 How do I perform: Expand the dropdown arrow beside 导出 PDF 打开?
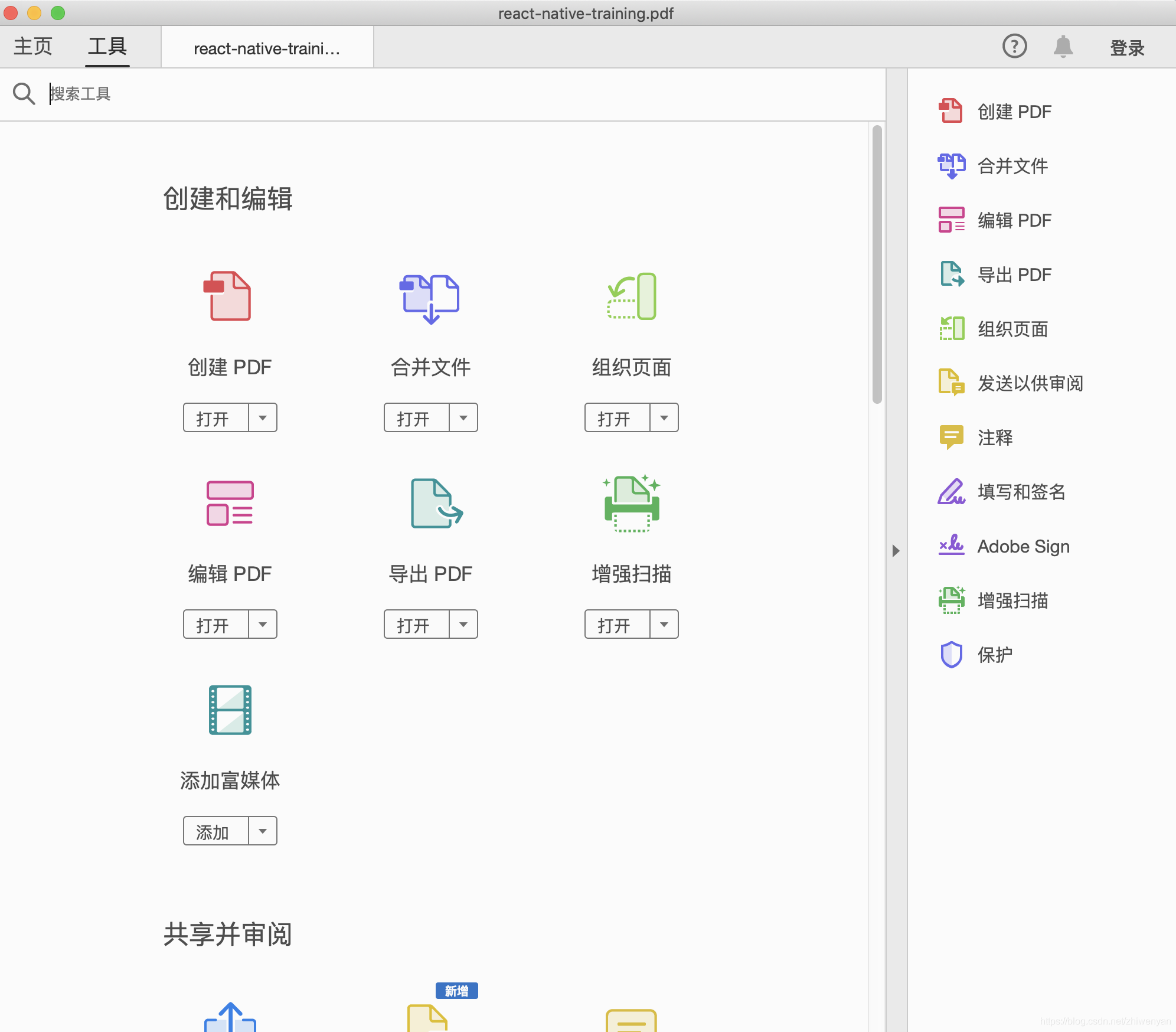point(463,625)
